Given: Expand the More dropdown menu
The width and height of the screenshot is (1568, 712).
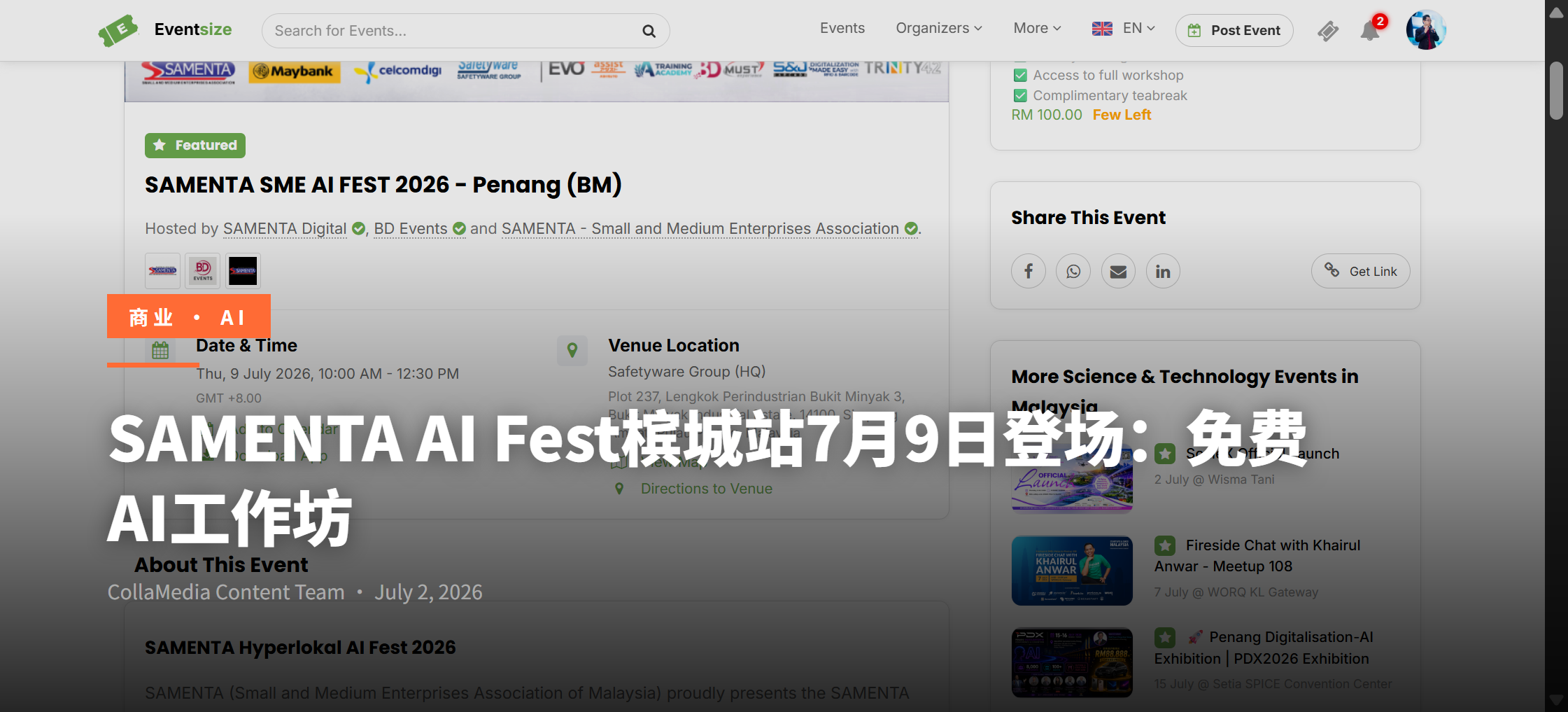Looking at the screenshot, I should click(x=1038, y=28).
